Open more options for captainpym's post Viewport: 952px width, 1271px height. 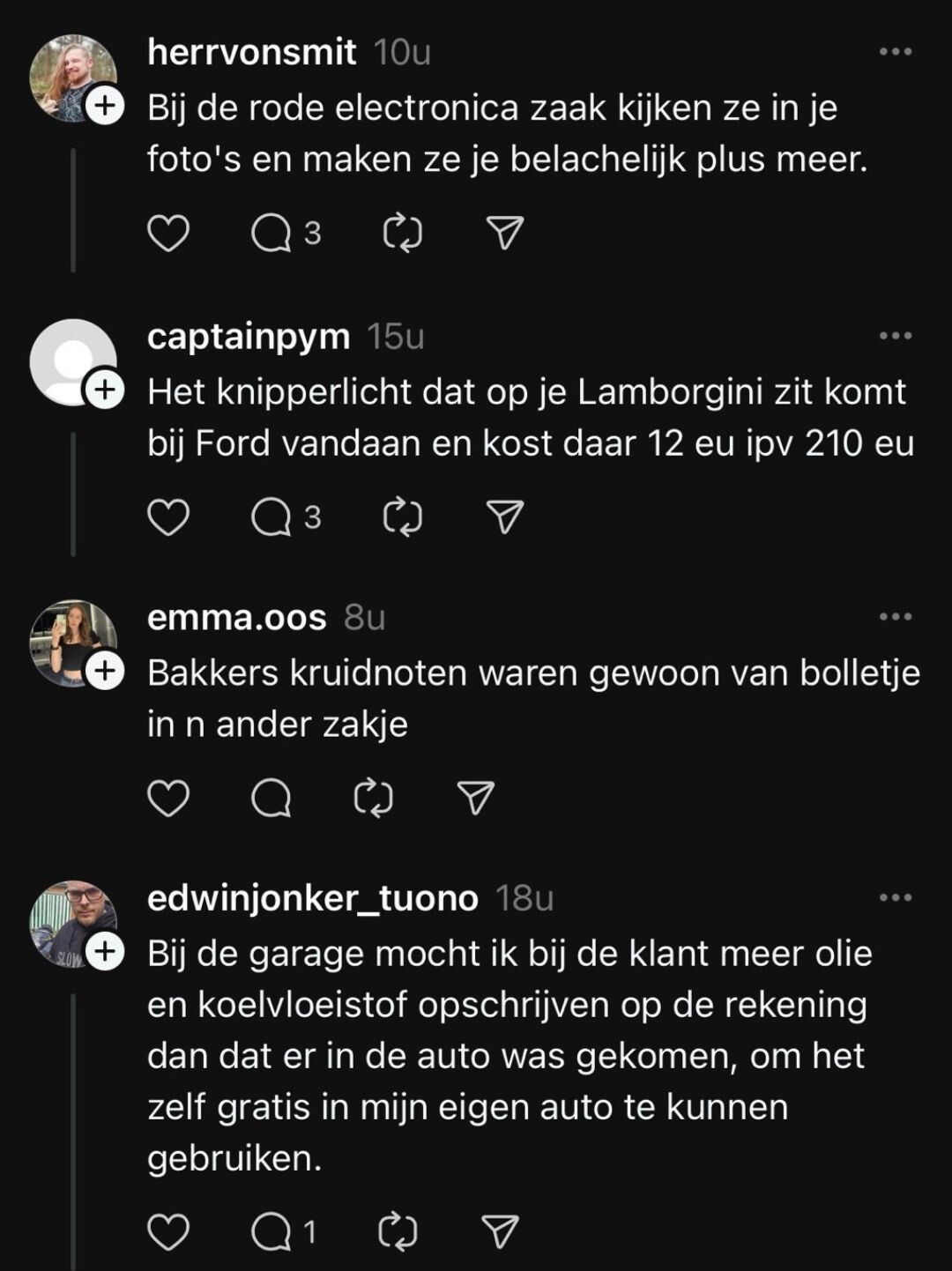[896, 336]
